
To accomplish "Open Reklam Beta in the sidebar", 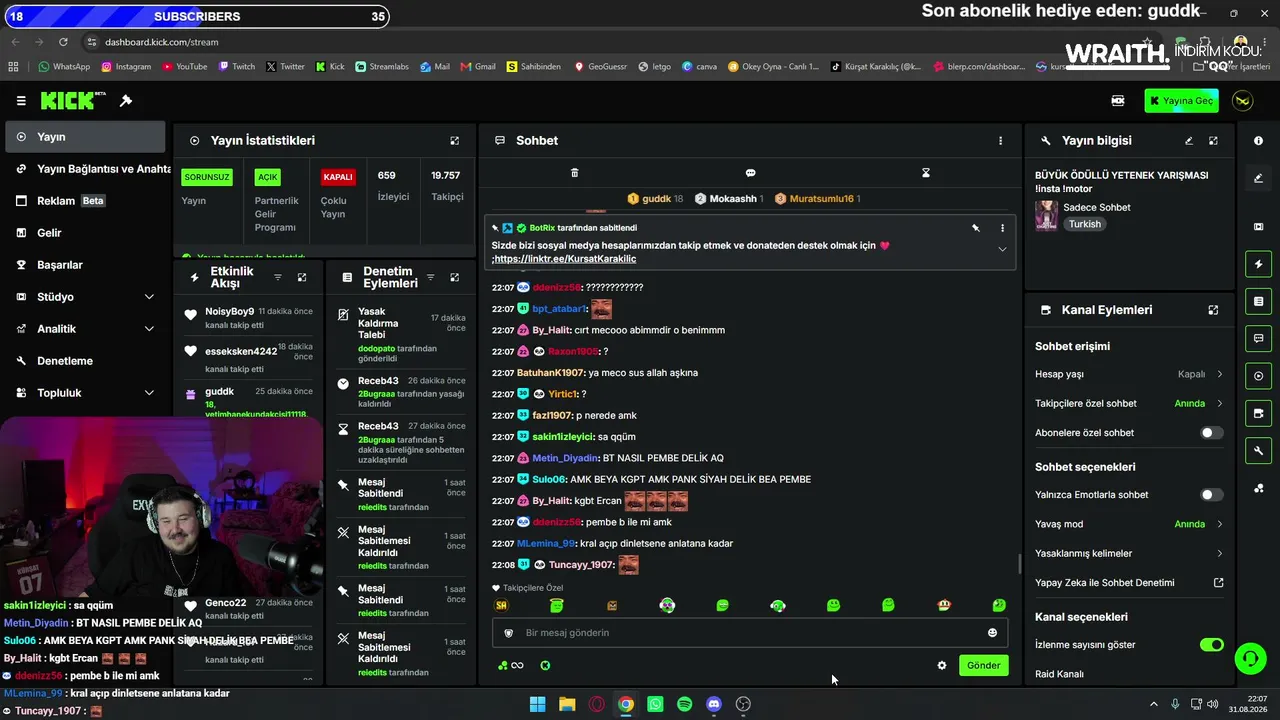I will tap(84, 201).
